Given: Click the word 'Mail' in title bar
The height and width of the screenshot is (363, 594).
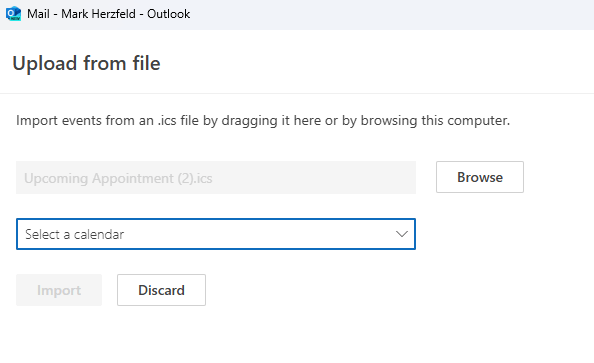Looking at the screenshot, I should [38, 14].
